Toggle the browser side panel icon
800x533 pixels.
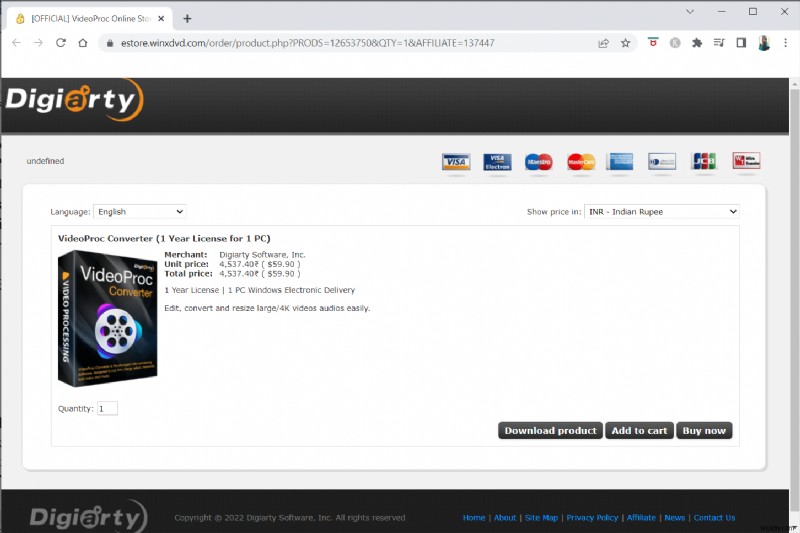tap(741, 43)
